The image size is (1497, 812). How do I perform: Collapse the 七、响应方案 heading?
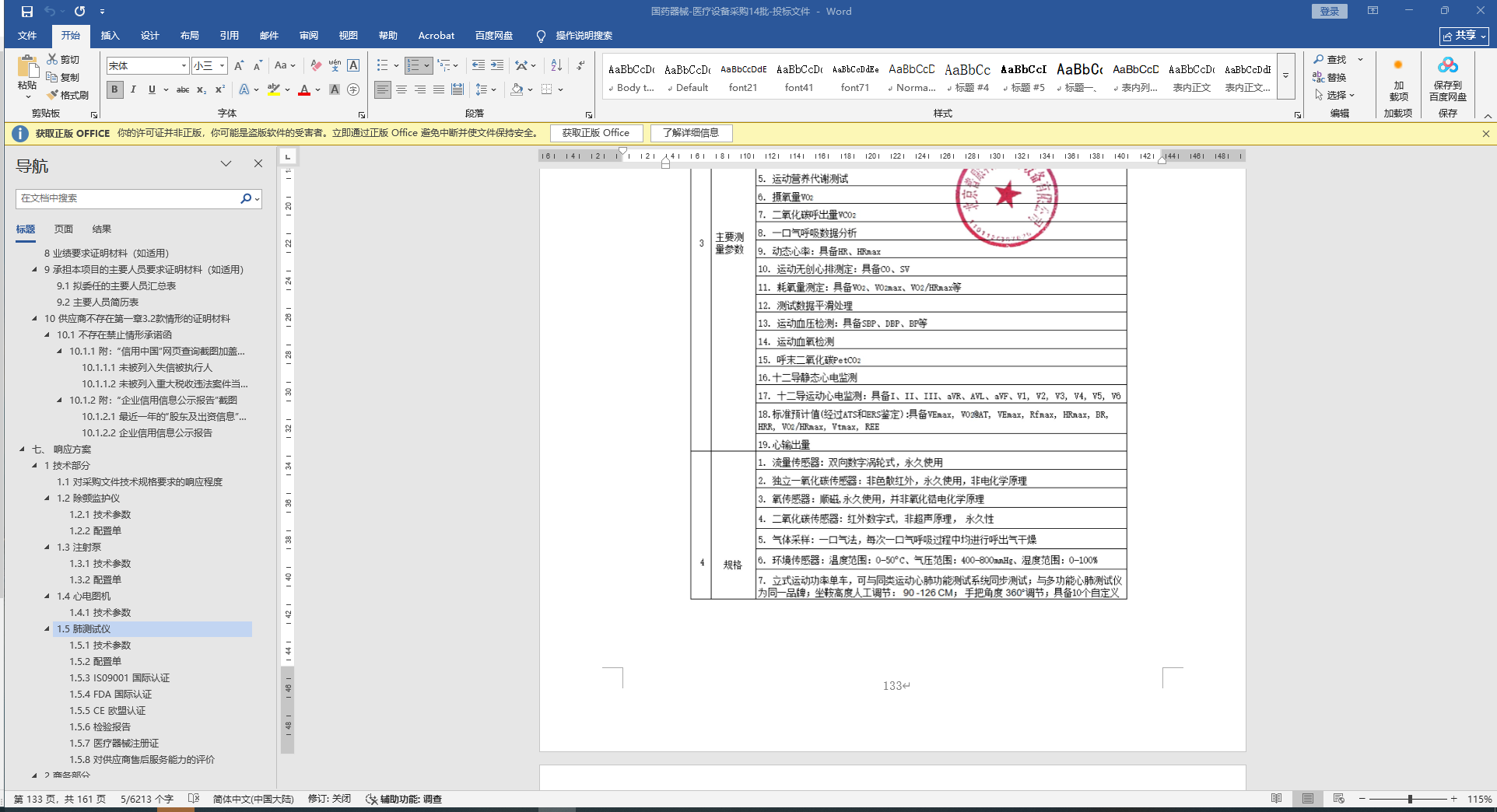click(x=22, y=450)
